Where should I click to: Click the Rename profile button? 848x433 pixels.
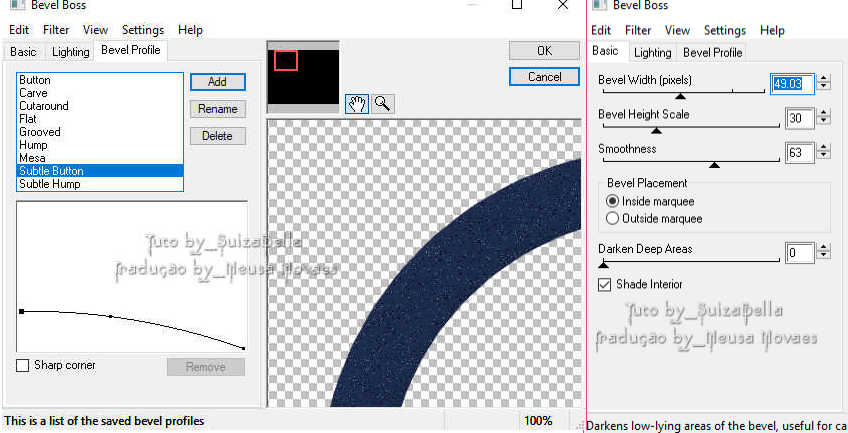pyautogui.click(x=217, y=109)
